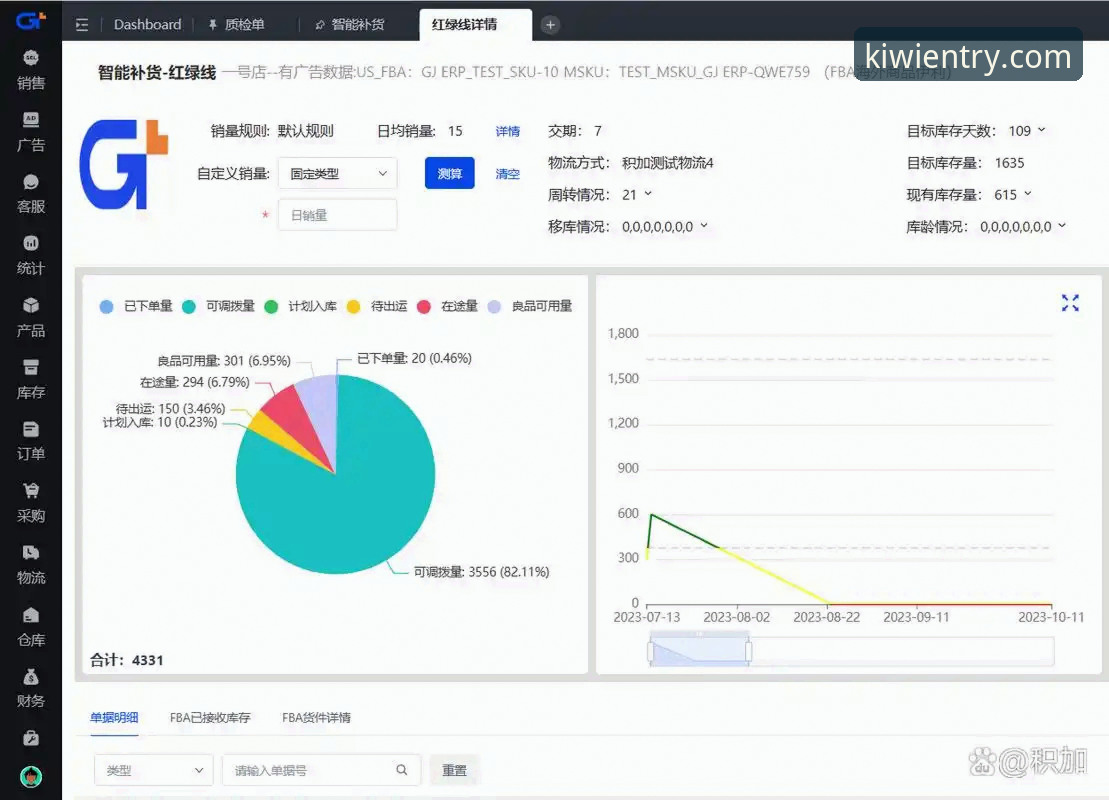Open the 物流 sidebar module

(30, 564)
